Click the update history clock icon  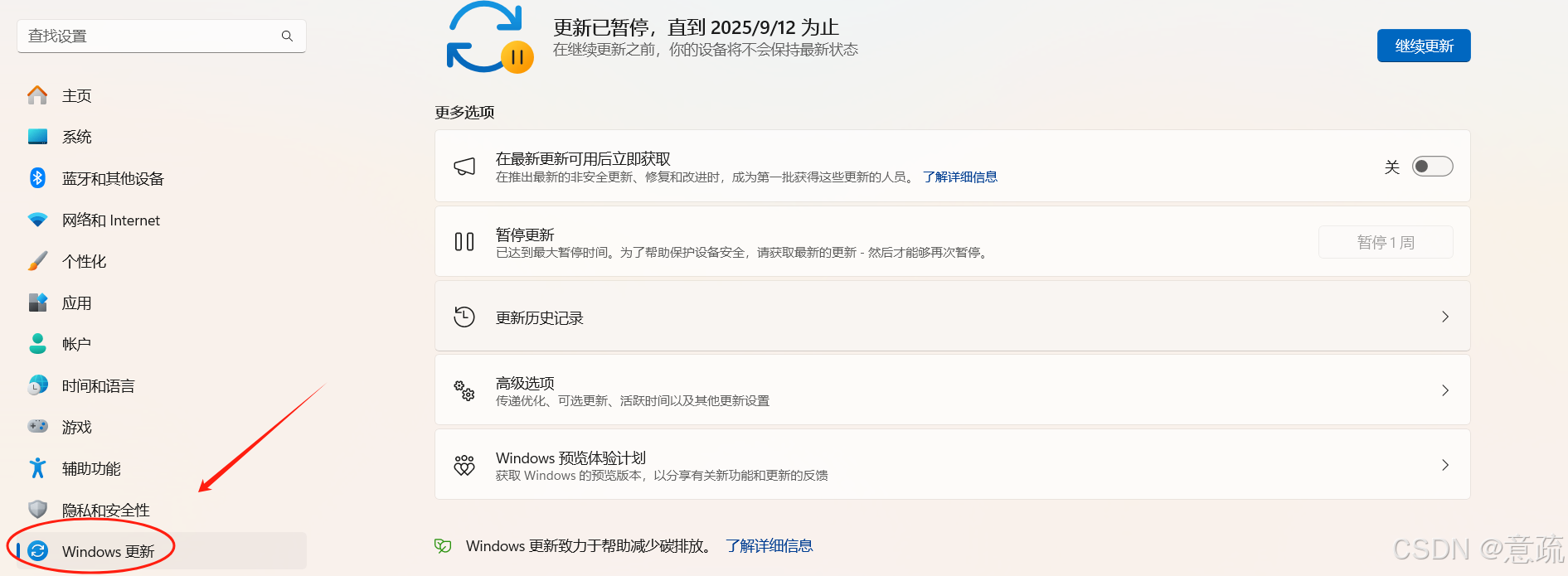pyautogui.click(x=464, y=317)
